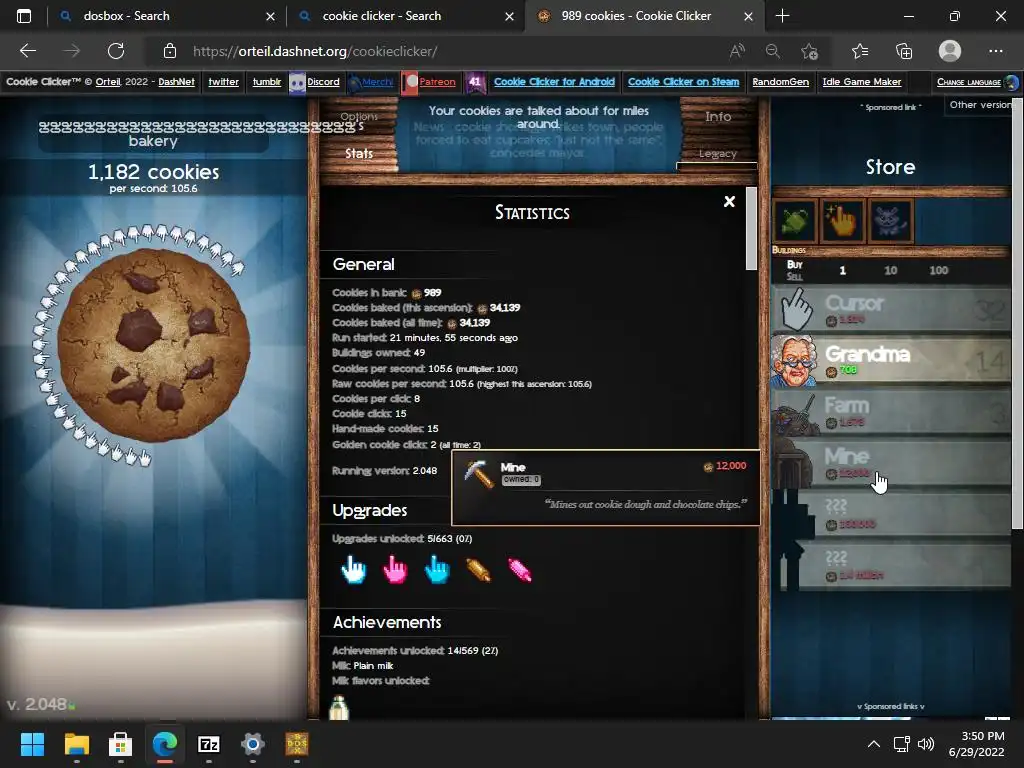
Task: Add this page to favorites
Action: point(809,51)
